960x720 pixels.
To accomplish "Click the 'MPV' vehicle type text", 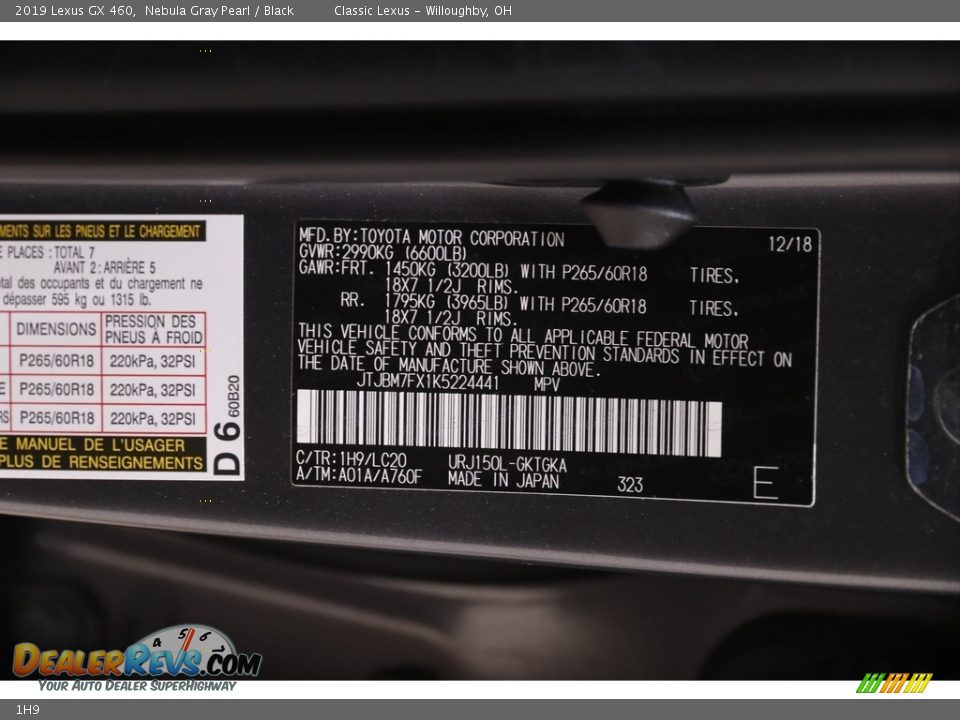I will click(x=546, y=384).
